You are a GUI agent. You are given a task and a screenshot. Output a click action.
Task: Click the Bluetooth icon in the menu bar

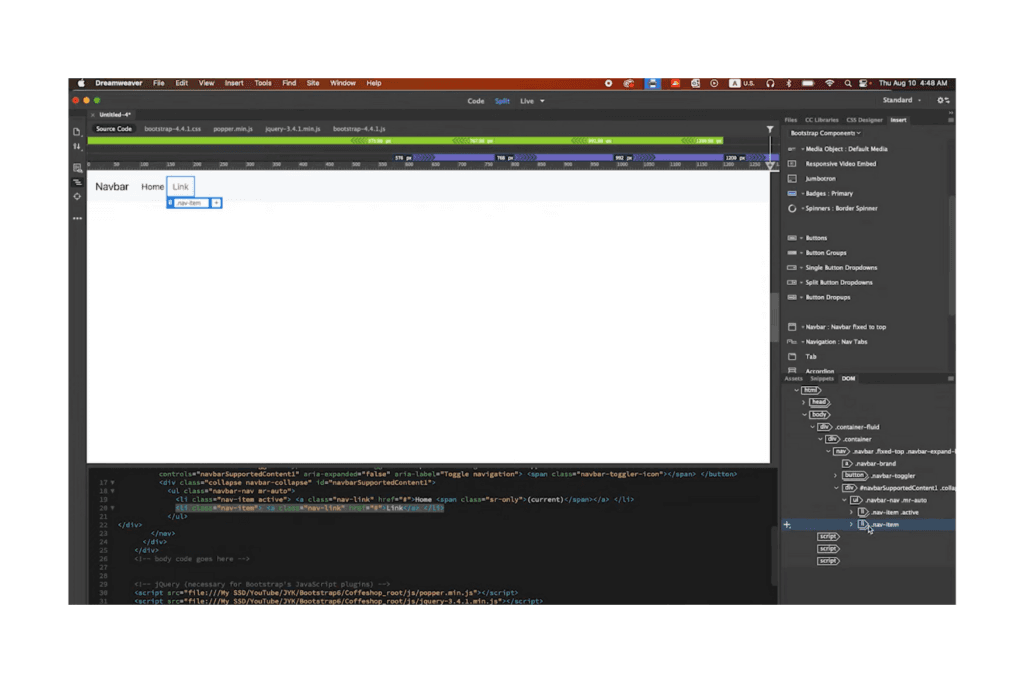pos(788,84)
